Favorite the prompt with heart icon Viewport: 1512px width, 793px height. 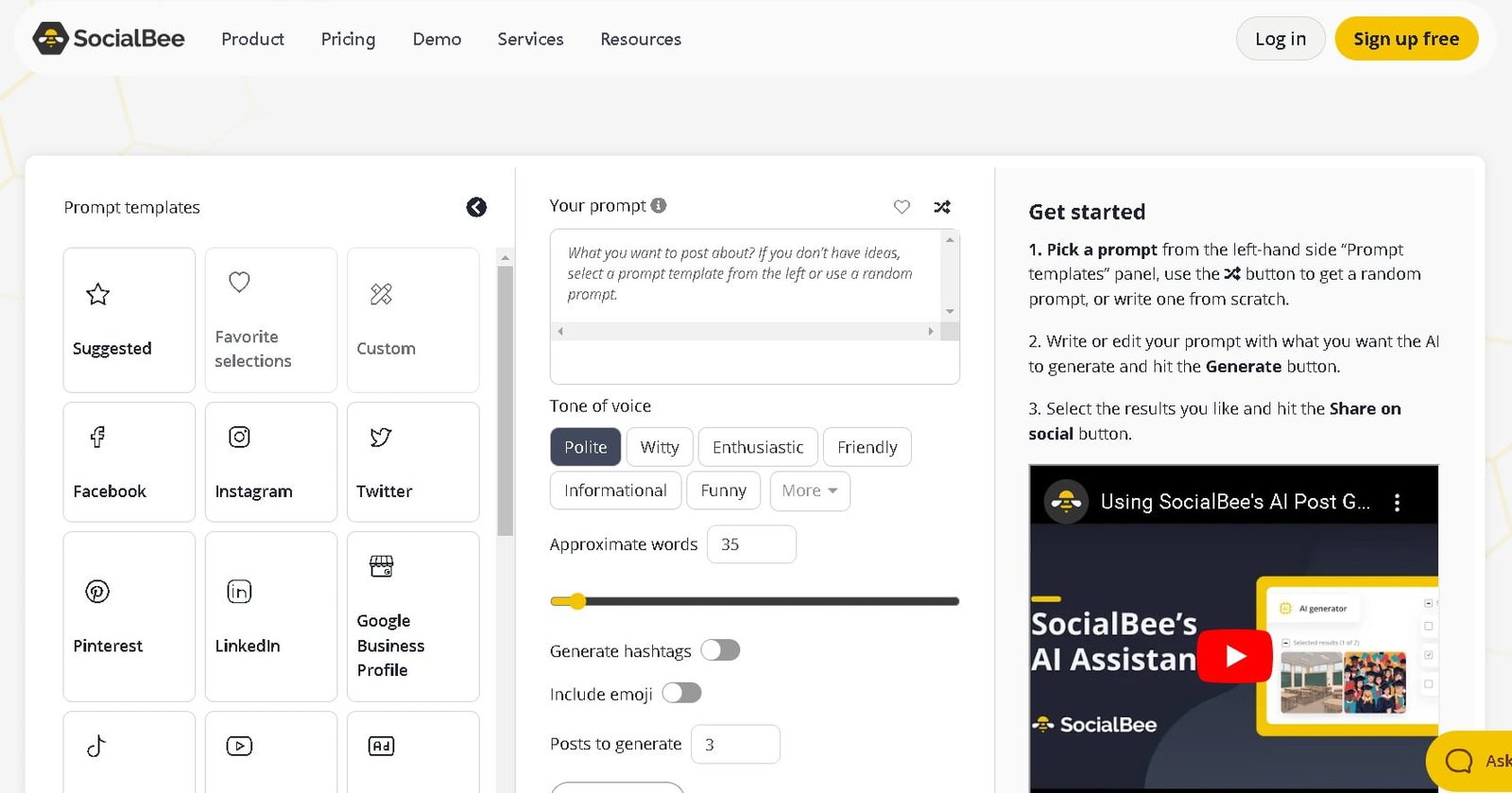(x=902, y=207)
